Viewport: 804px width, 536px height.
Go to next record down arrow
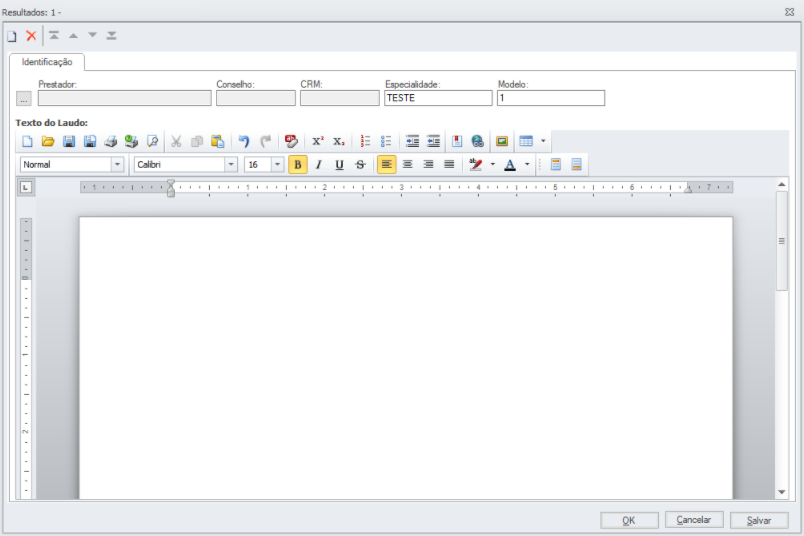coord(92,35)
